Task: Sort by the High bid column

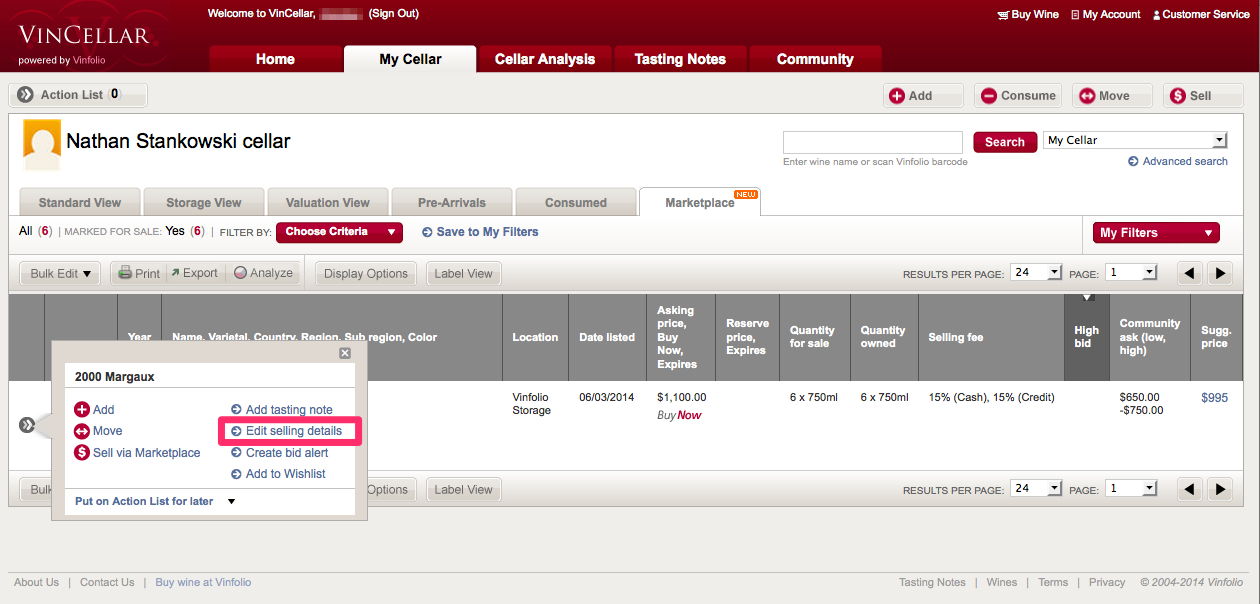Action: (x=1087, y=337)
